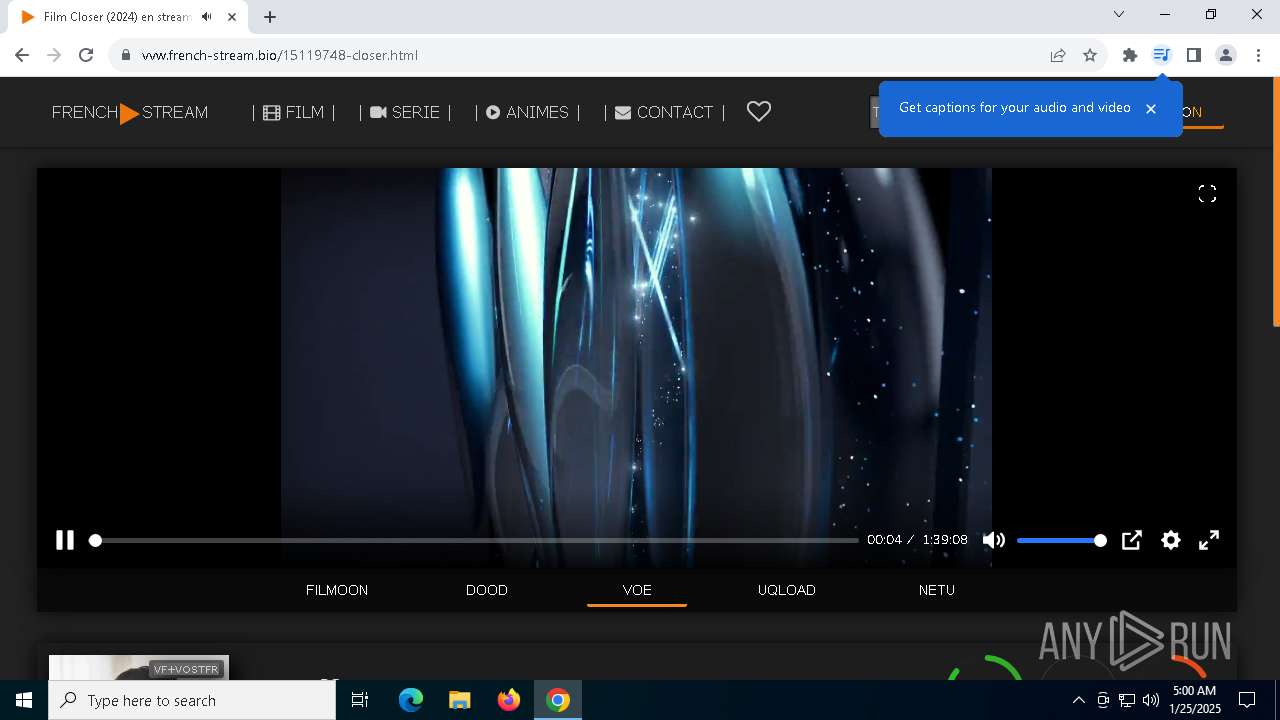Open the favorites heart icon
The width and height of the screenshot is (1280, 720).
[759, 112]
